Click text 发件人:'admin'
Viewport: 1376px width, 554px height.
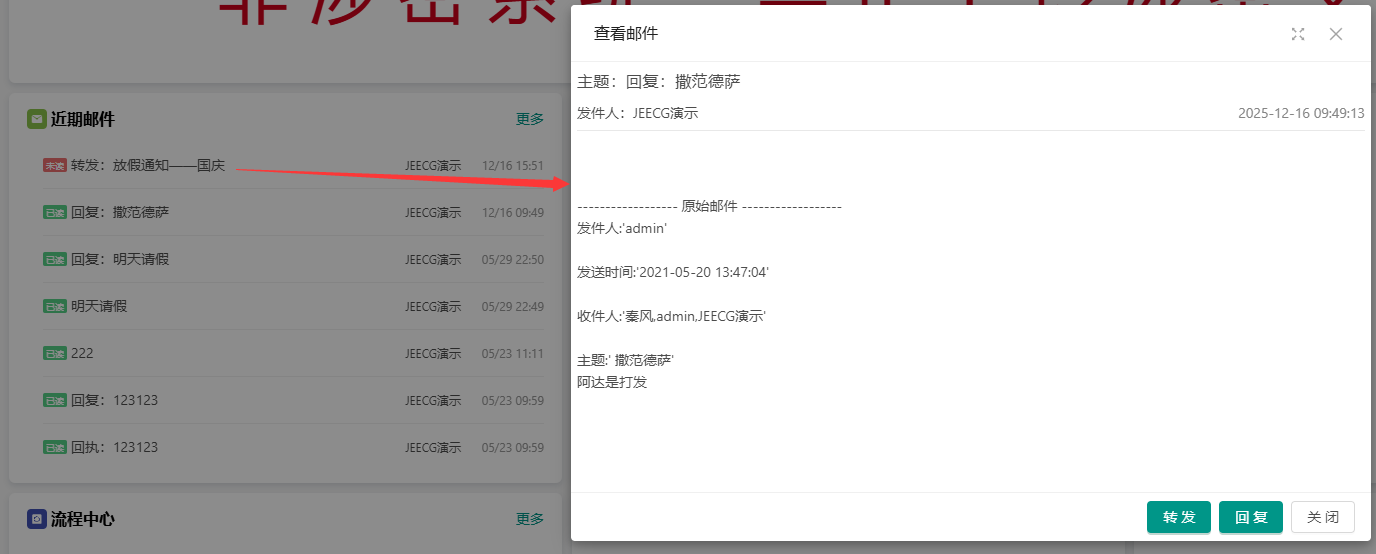point(622,228)
